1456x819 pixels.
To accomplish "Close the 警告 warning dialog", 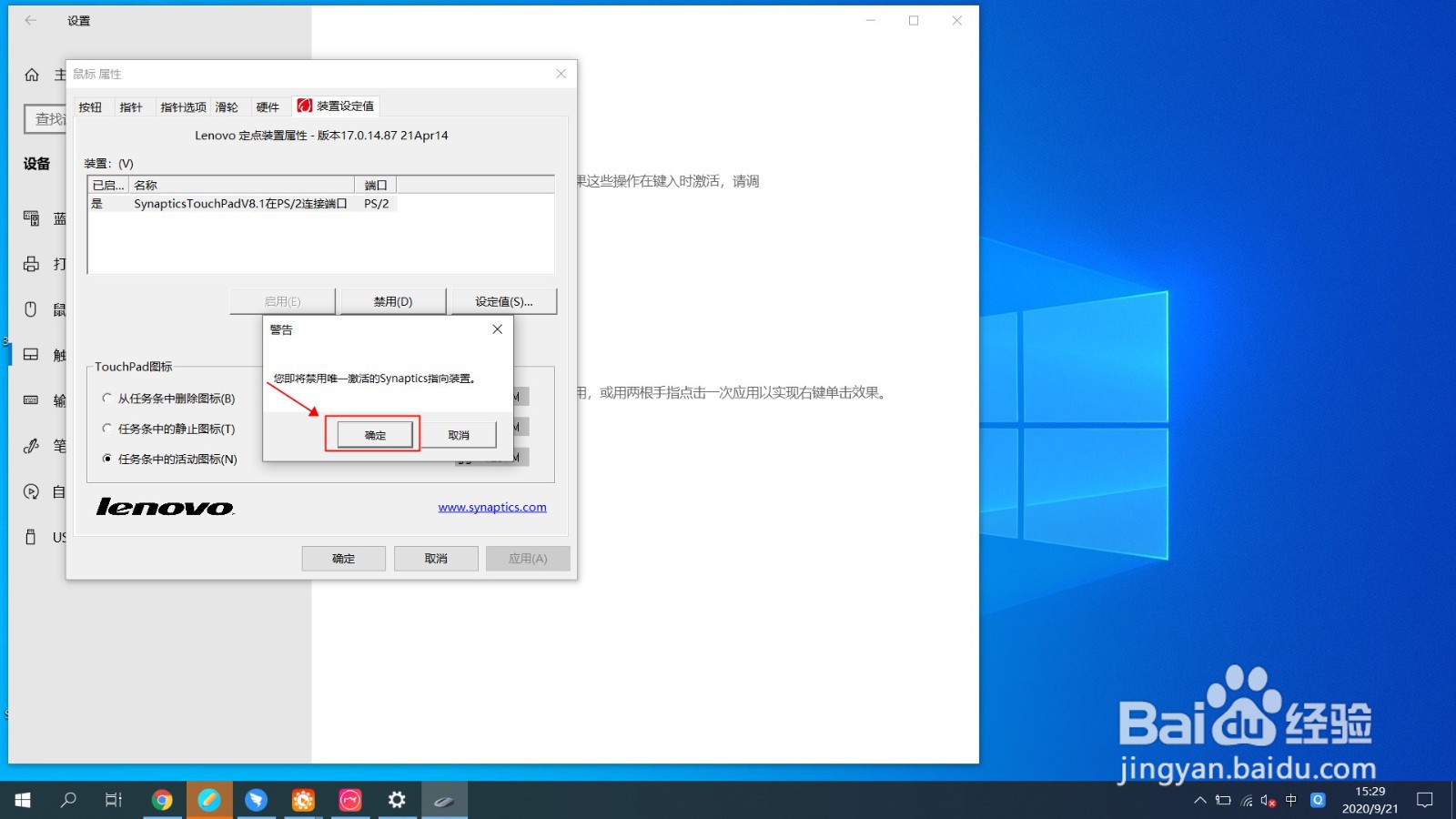I will pyautogui.click(x=498, y=329).
